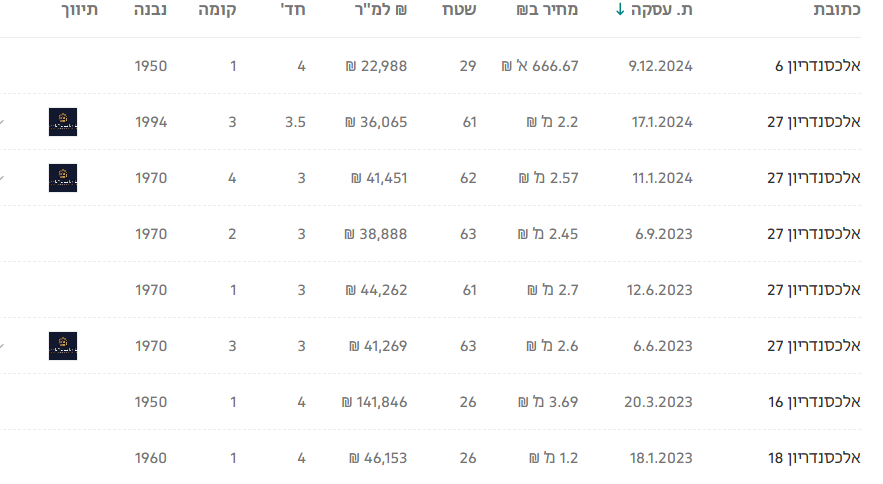Click the חד' rooms column header
Viewport: 883px width, 484px height.
[293, 11]
